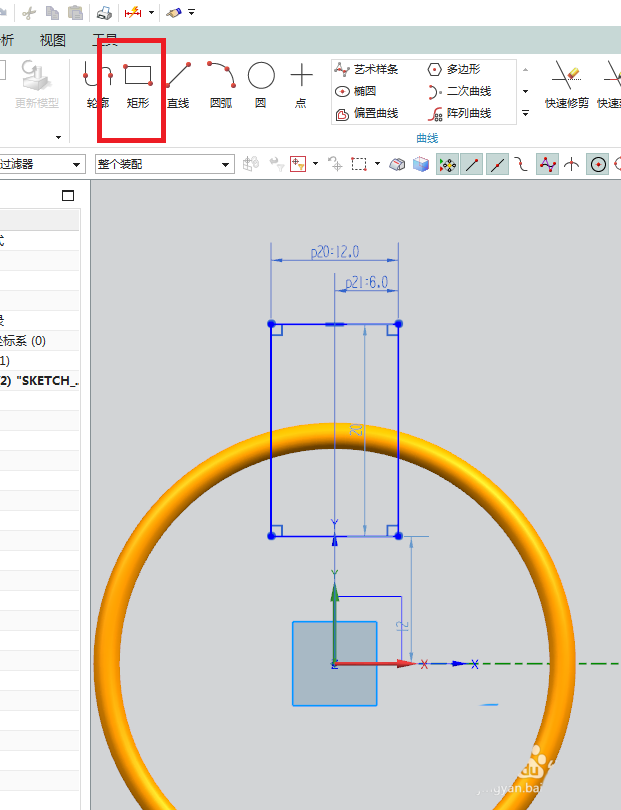Select the 直线 line tool

[x=178, y=86]
